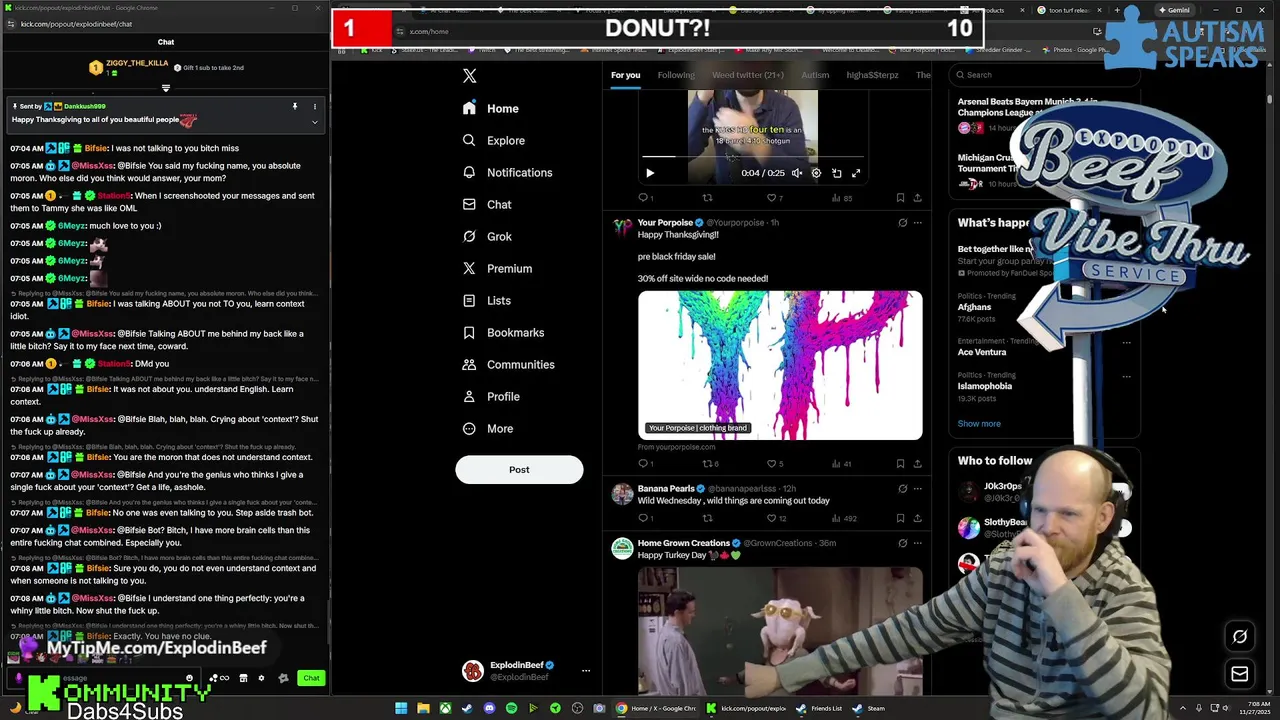This screenshot has height=720, width=1280.
Task: Repost the top video post
Action: (707, 198)
